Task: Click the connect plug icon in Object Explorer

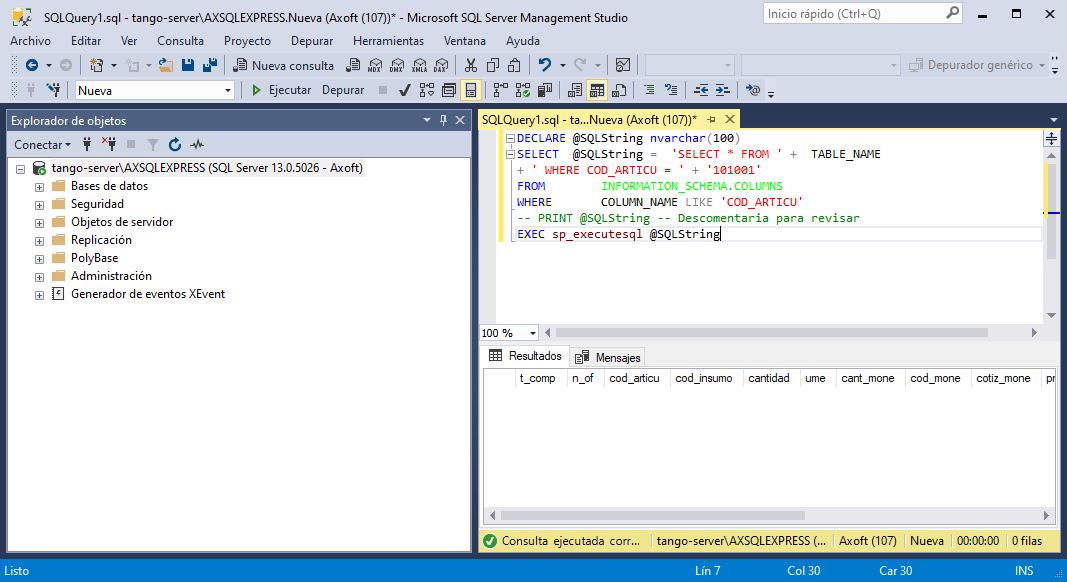Action: pyautogui.click(x=86, y=144)
